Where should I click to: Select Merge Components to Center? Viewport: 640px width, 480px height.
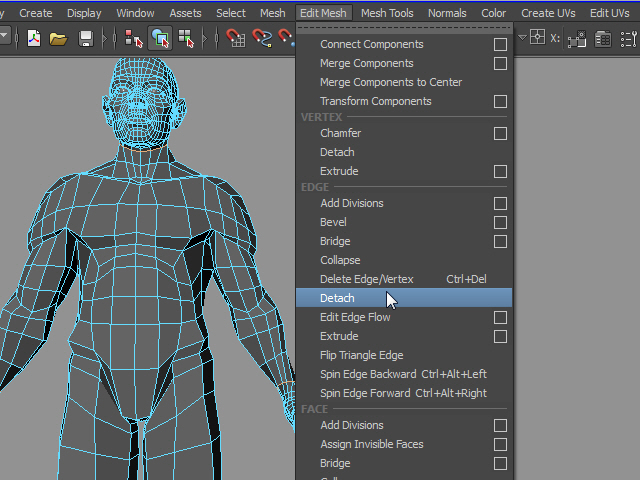(390, 82)
